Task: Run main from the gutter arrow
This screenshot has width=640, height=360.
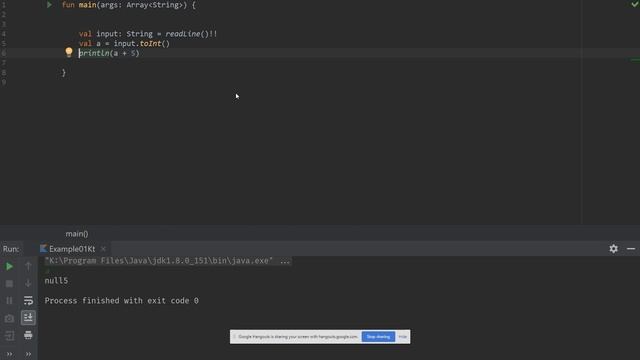Action: [49, 5]
